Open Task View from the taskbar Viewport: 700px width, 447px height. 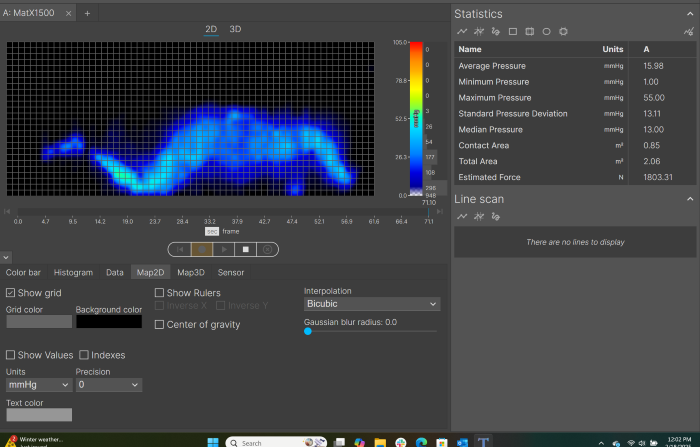[339, 442]
